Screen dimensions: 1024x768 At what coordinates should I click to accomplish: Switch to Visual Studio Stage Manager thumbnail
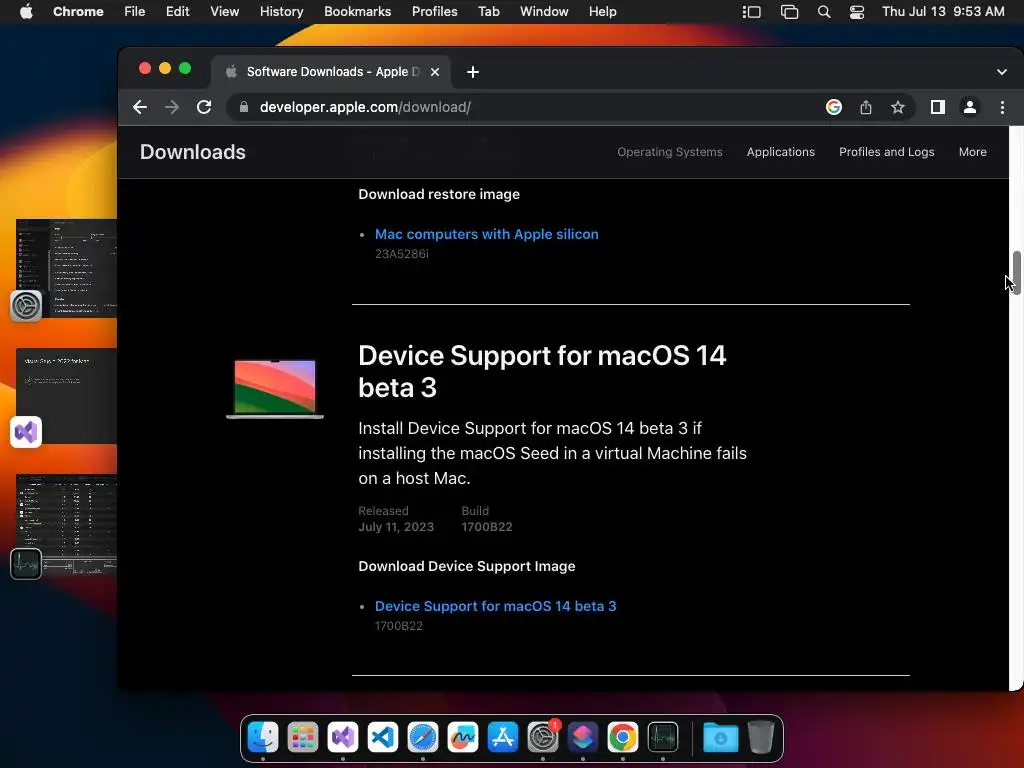(67, 396)
